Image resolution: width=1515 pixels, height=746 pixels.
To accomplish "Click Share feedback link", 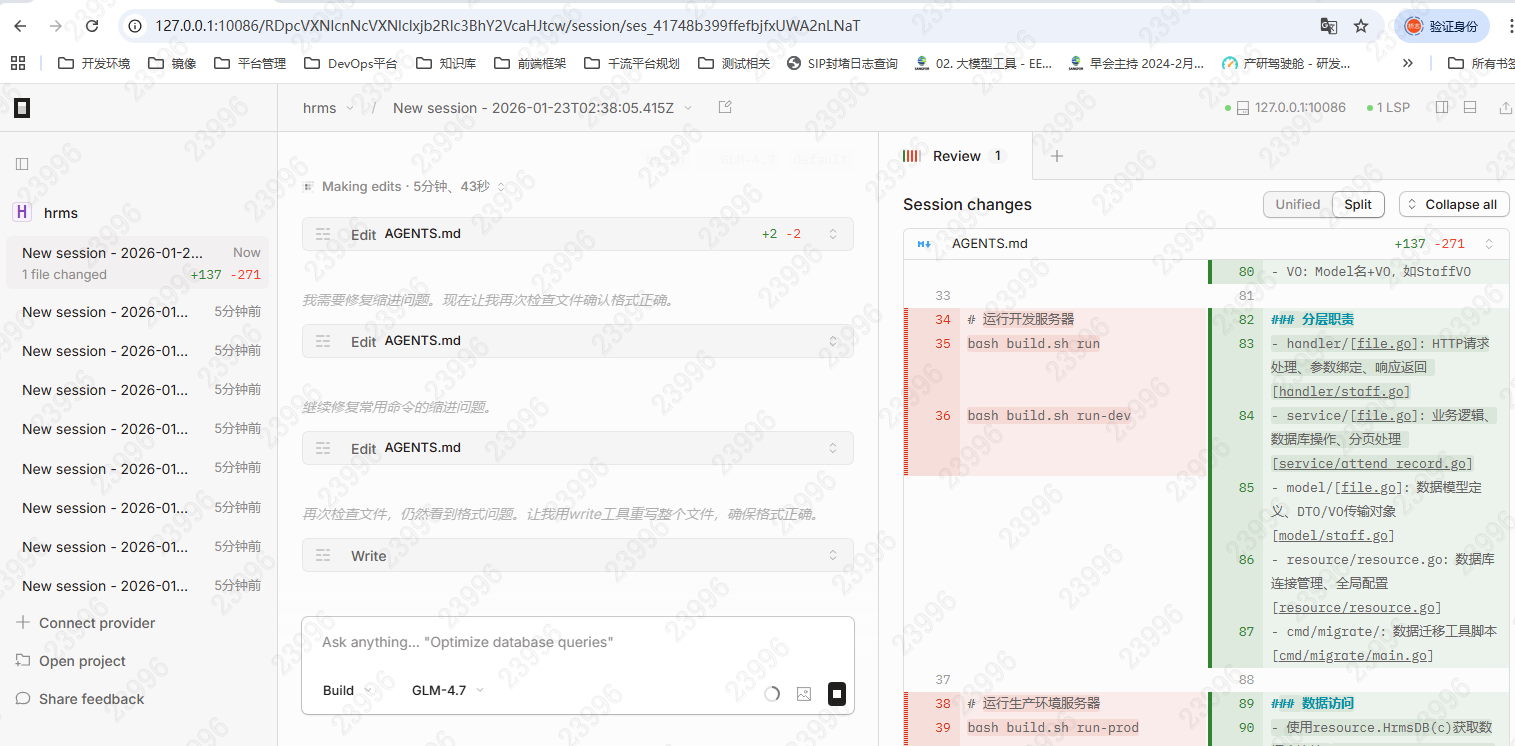I will click(91, 699).
